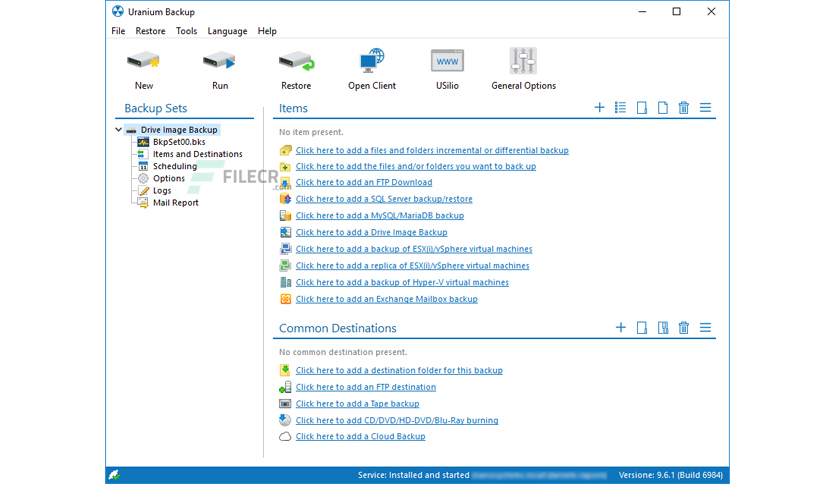Select Drive Image Backup in Backup Sets
The height and width of the screenshot is (484, 836).
[x=179, y=130]
